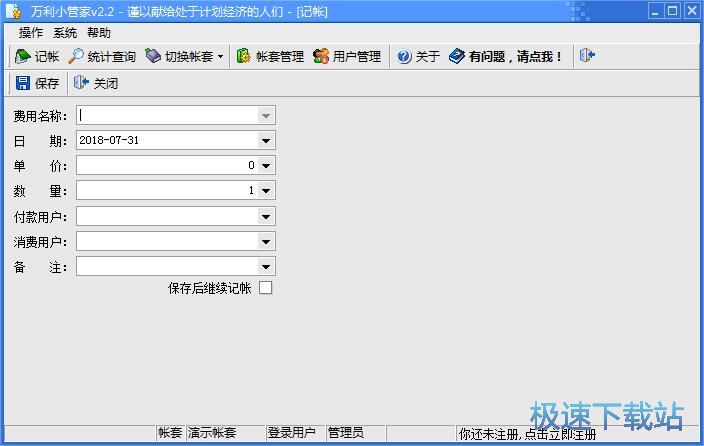Expand the 消费用户 dropdown
Viewport: 704px width, 446px height.
coord(266,242)
